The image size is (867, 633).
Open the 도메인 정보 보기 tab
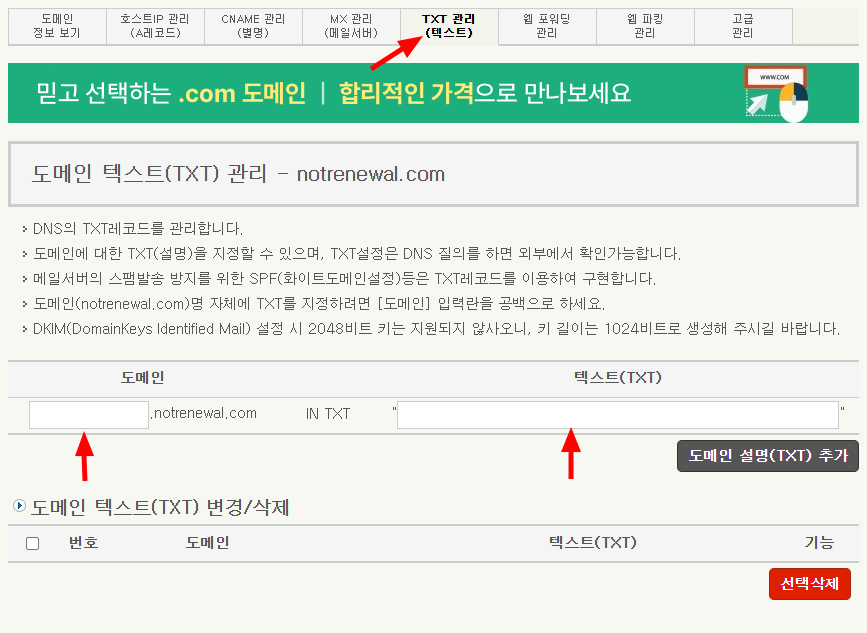click(x=57, y=26)
